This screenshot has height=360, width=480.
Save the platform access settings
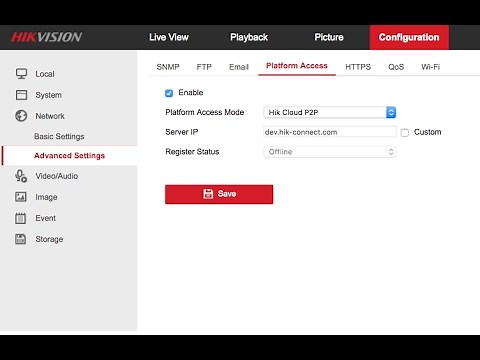(219, 194)
